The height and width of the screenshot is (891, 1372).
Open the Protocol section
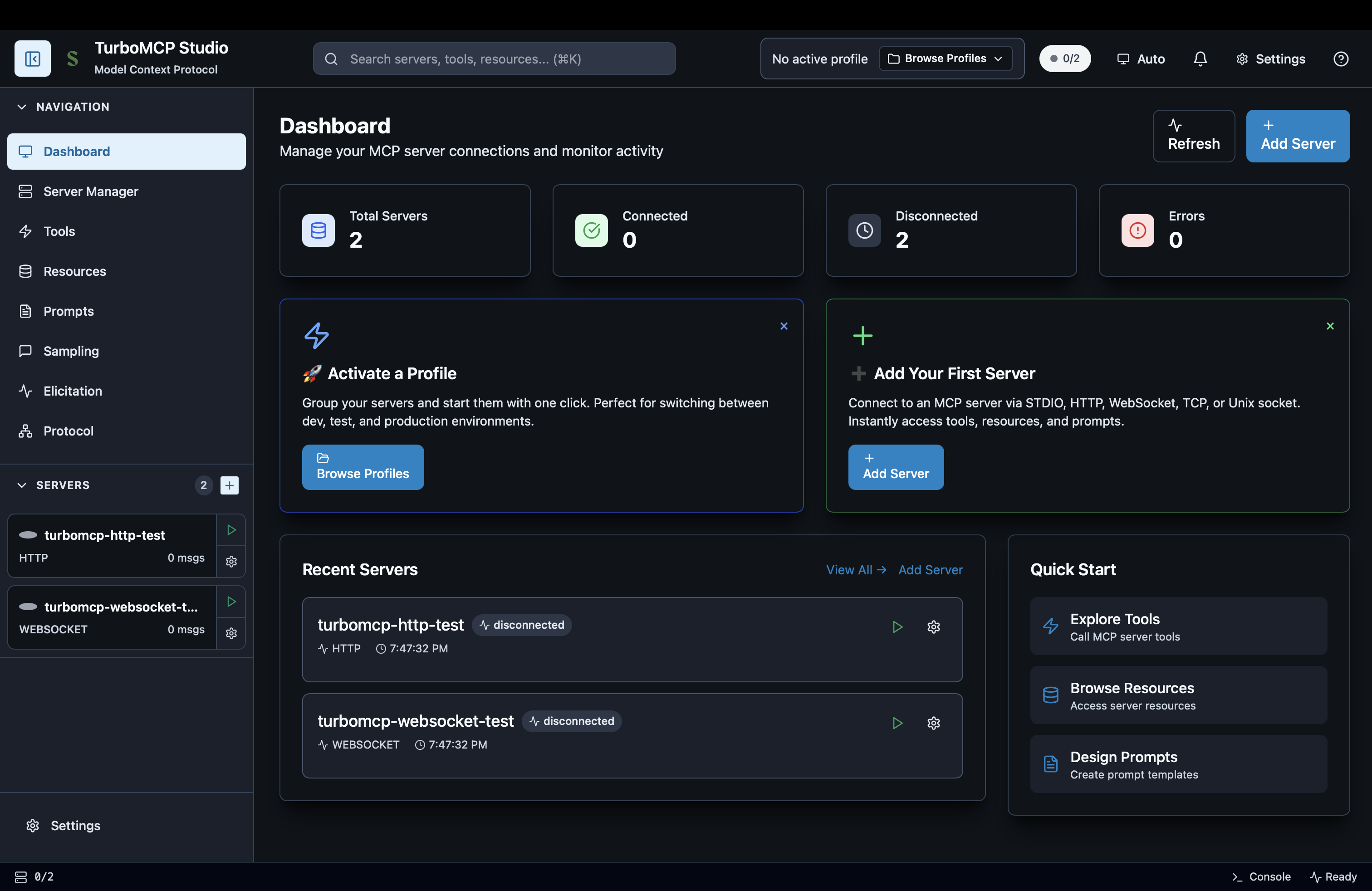click(69, 431)
